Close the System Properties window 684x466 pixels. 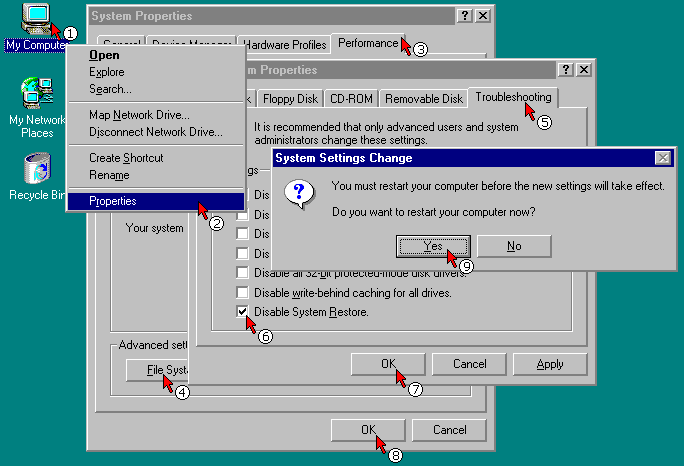click(483, 16)
